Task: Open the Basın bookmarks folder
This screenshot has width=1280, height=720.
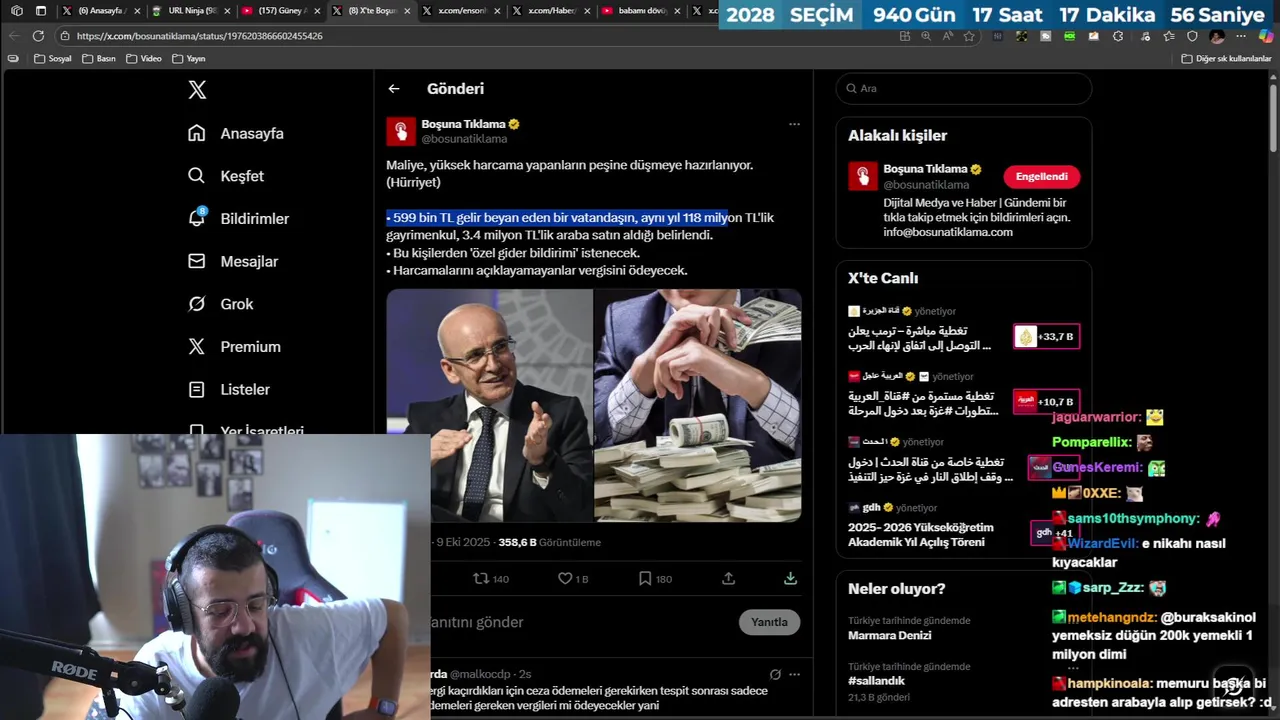Action: [98, 59]
